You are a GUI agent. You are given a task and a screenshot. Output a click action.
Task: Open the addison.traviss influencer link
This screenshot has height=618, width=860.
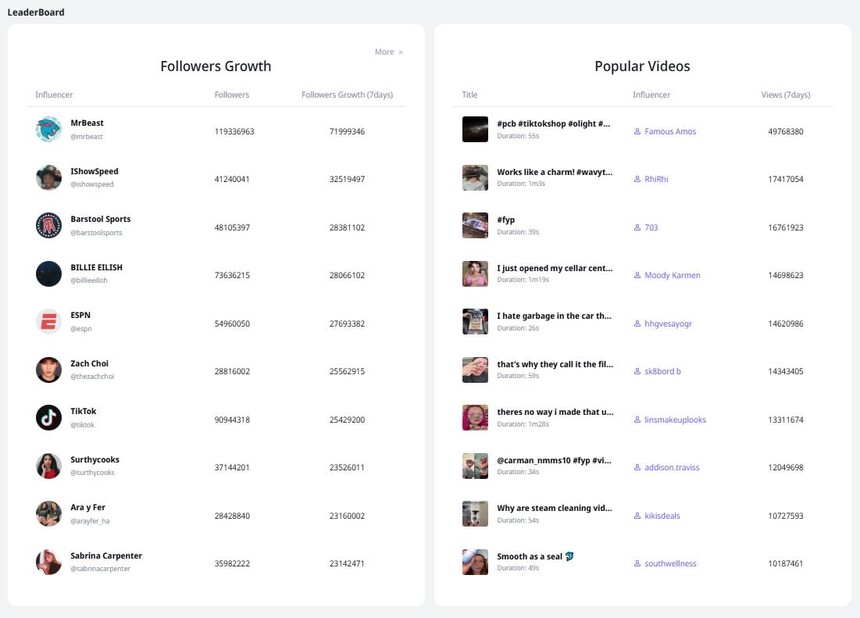[672, 468]
